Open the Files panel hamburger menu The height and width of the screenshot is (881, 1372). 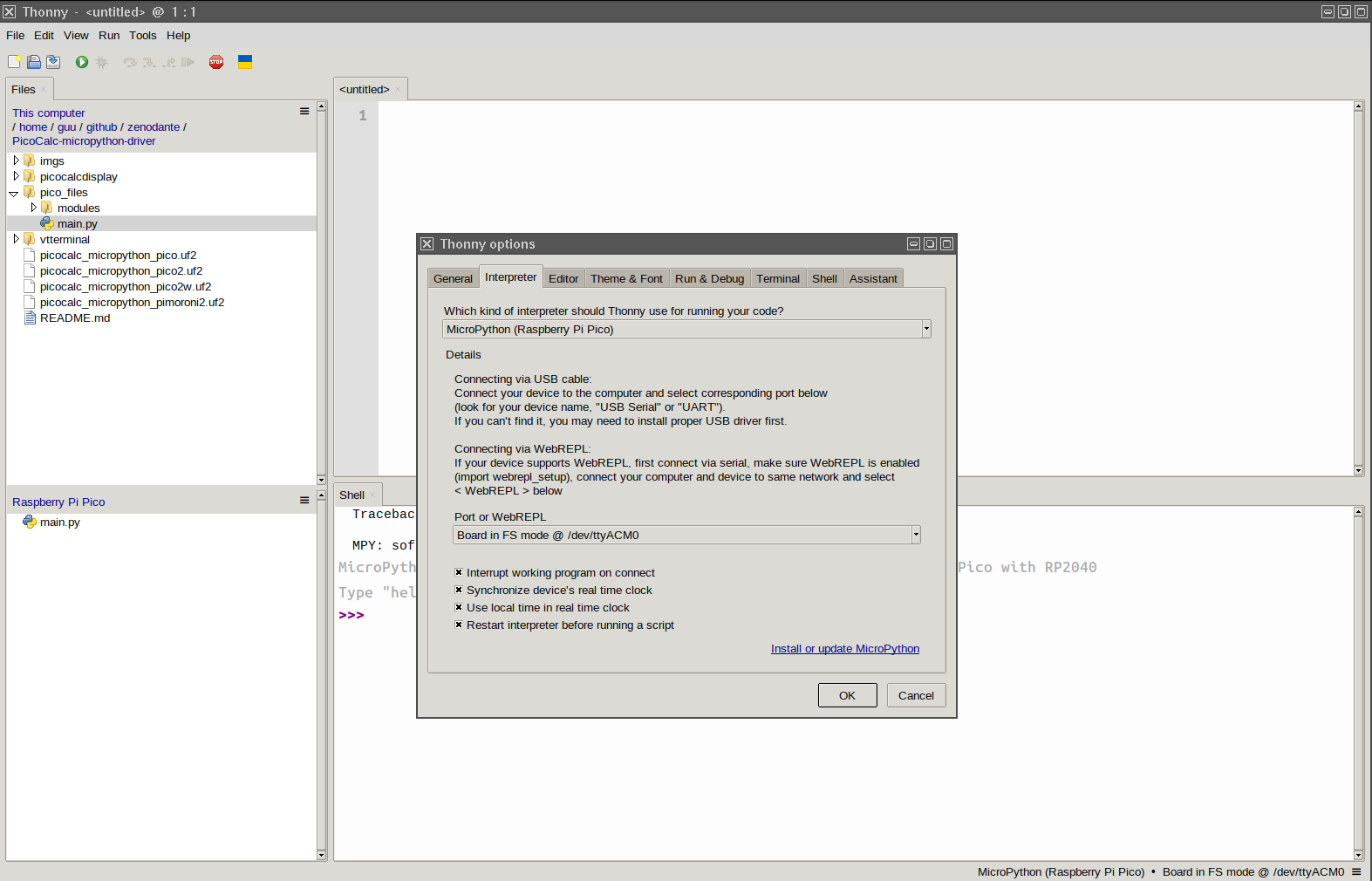point(304,112)
